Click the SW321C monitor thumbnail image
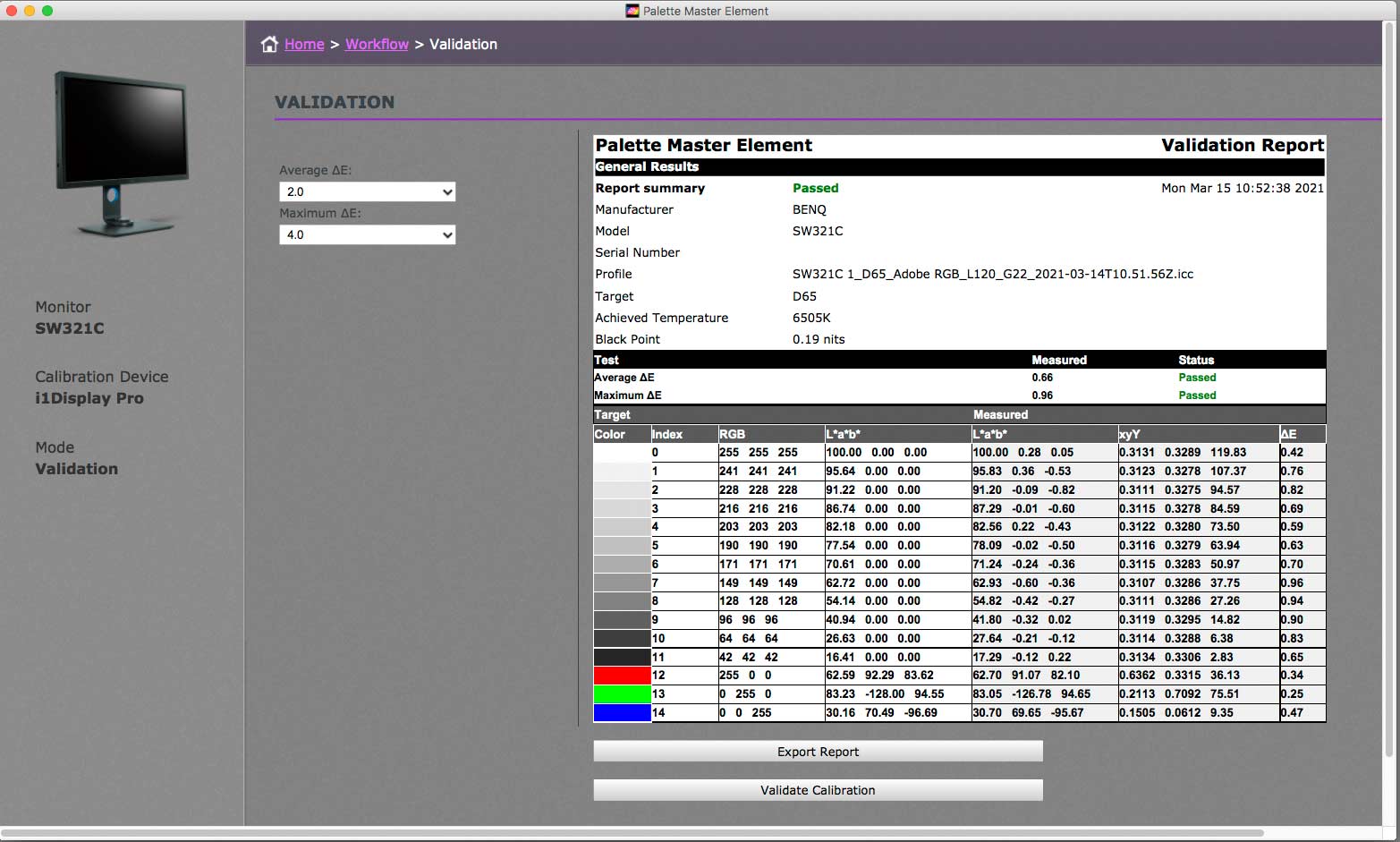This screenshot has width=1400, height=842. (122, 153)
